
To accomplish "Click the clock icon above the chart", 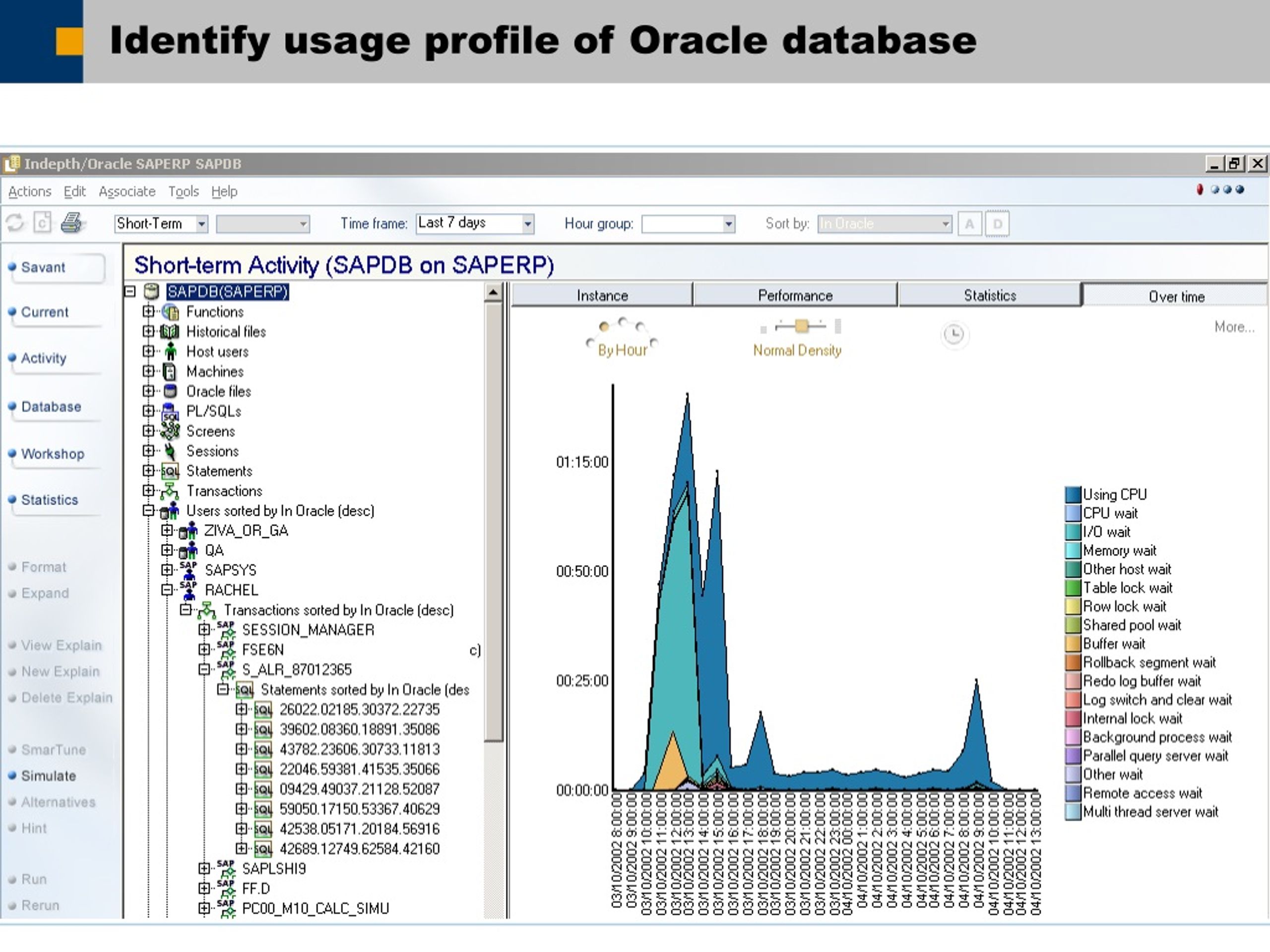I will click(954, 335).
